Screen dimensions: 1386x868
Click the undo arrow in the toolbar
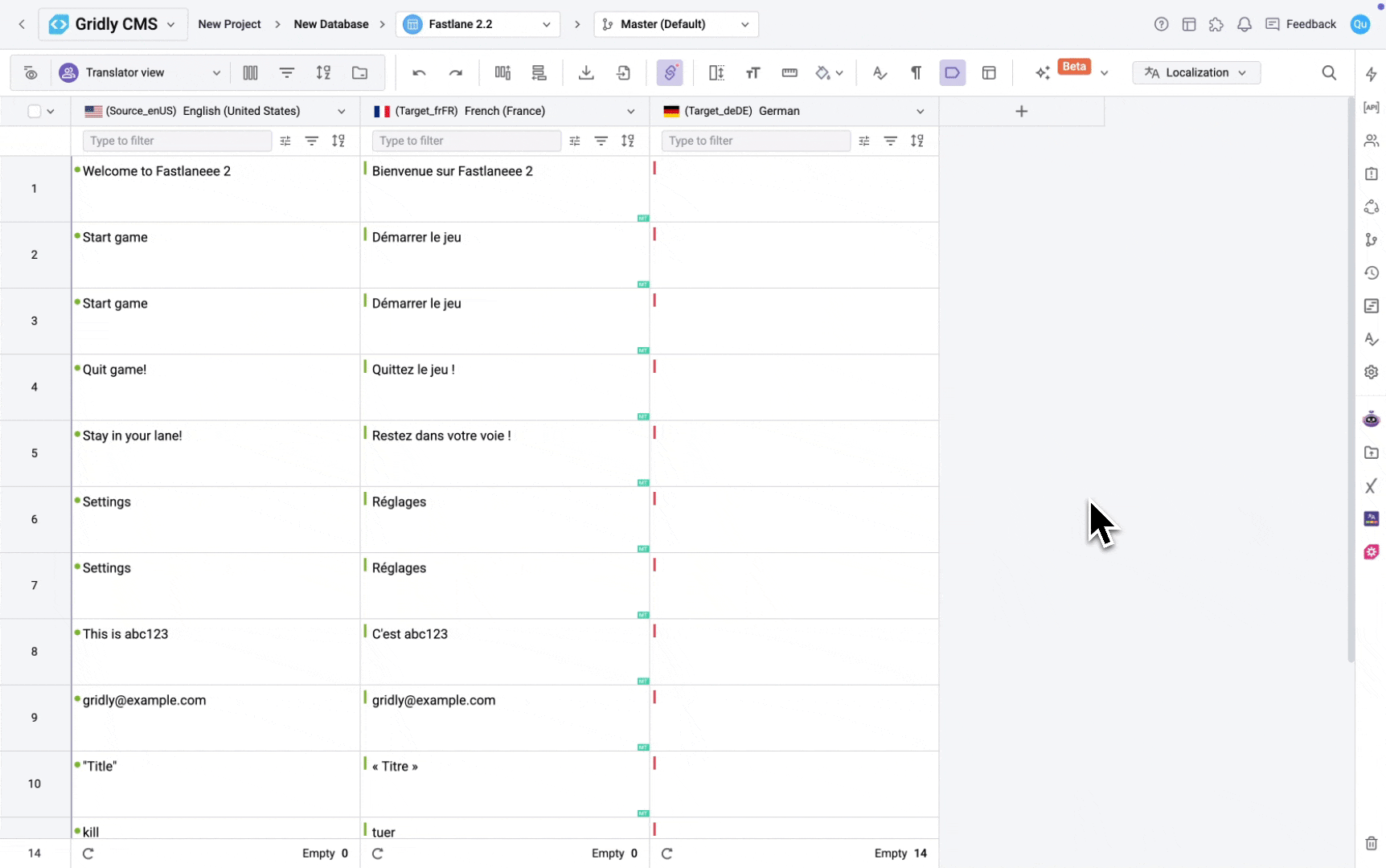click(x=419, y=73)
